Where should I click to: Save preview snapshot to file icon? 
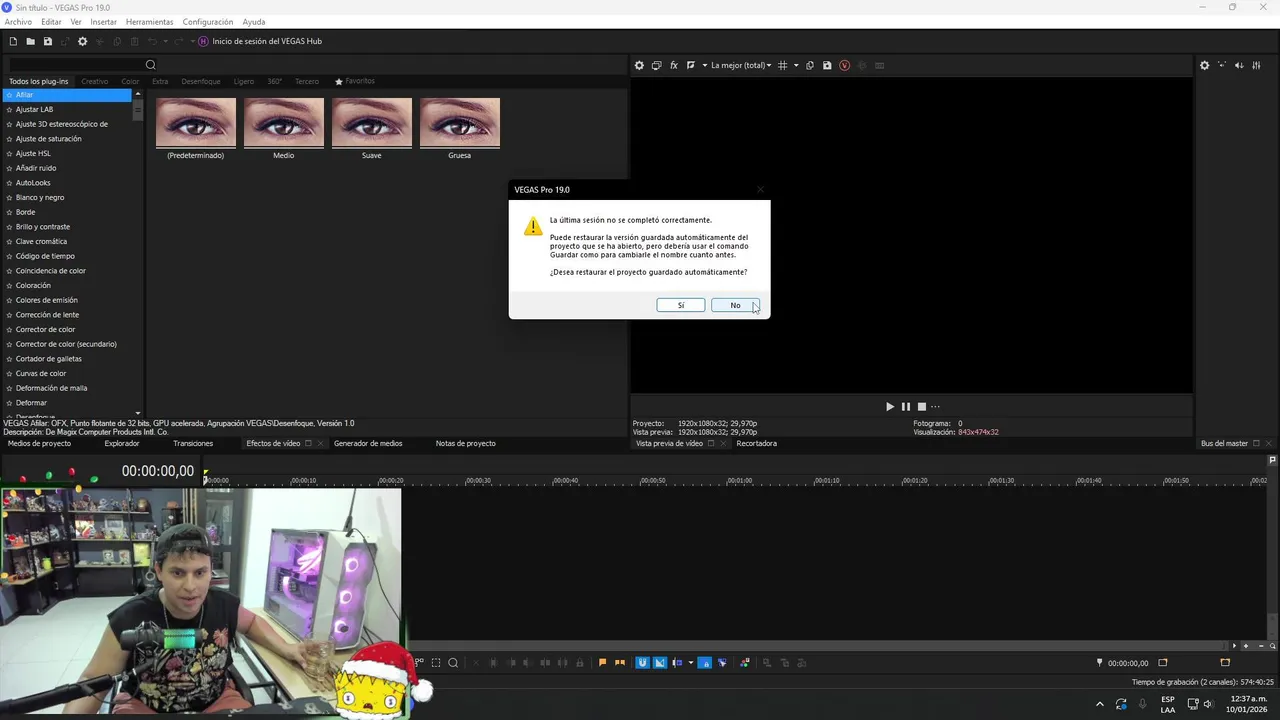827,65
